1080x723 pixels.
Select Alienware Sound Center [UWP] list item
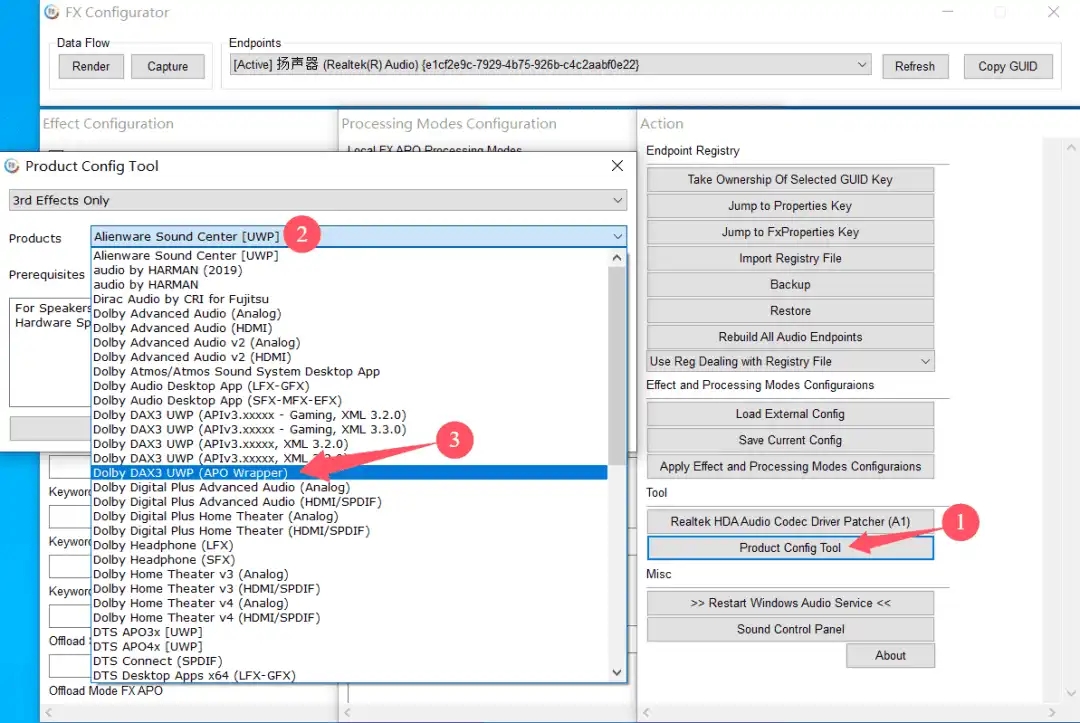350,255
